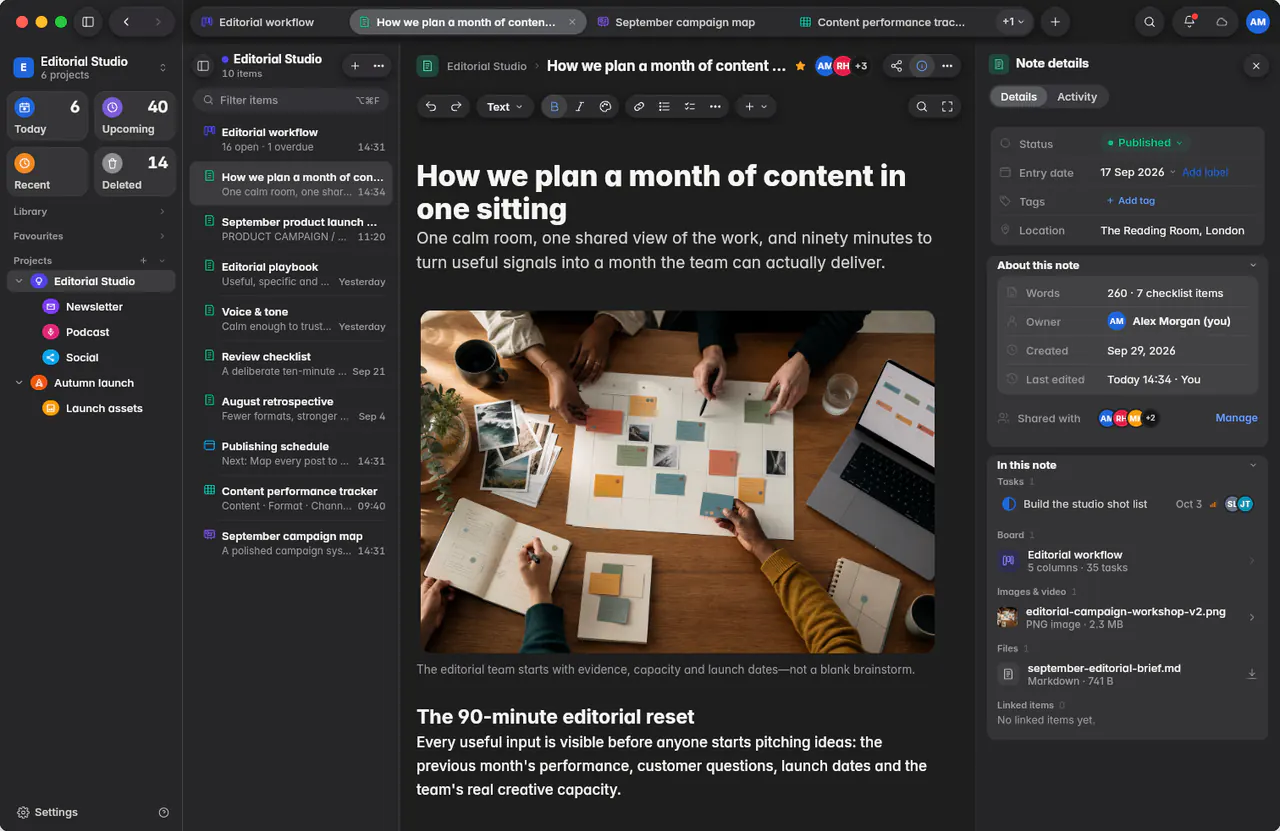Viewport: 1280px width, 831px height.
Task: Toggle the note details info panel
Action: 922,66
